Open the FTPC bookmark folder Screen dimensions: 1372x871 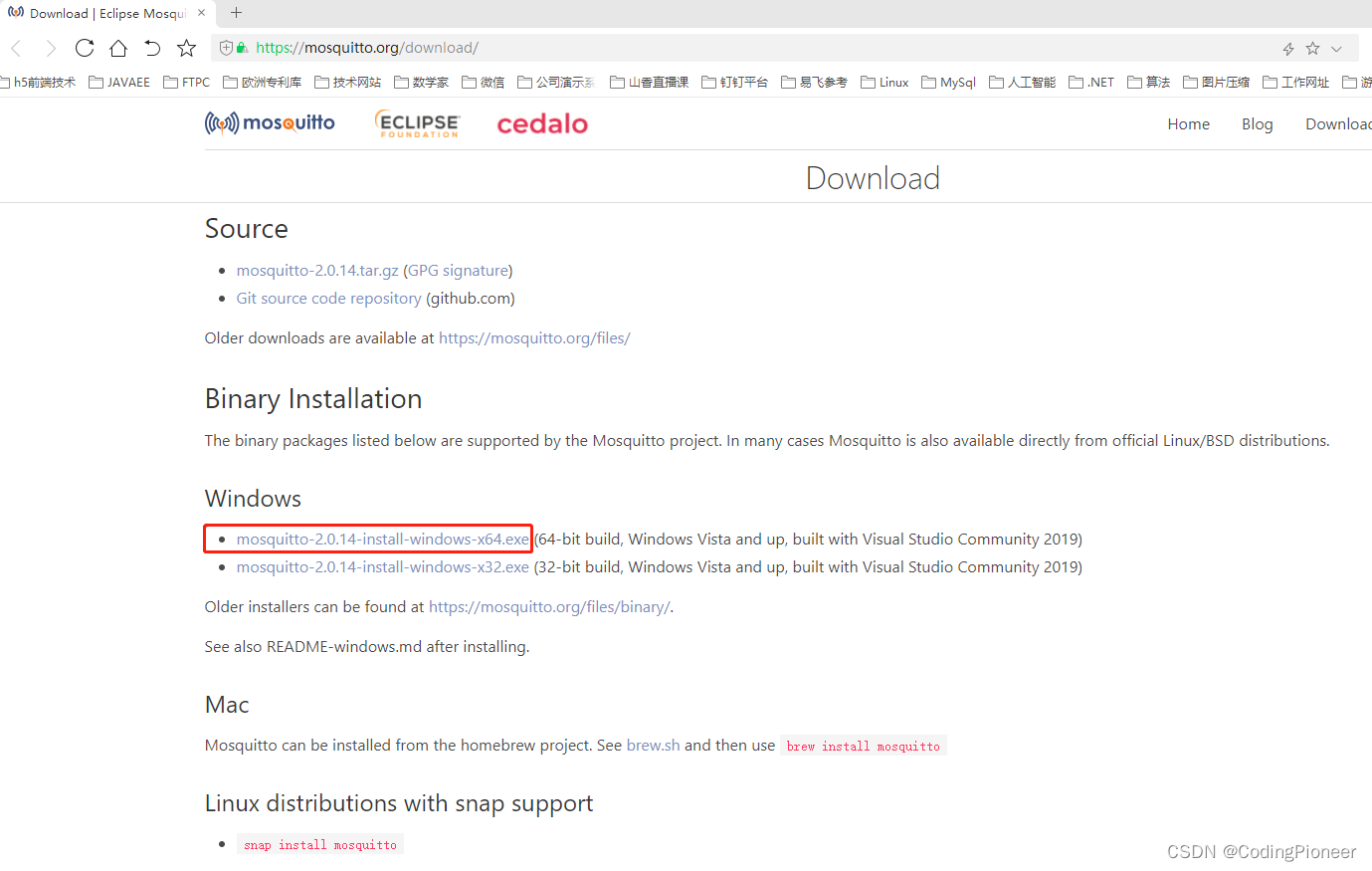coord(187,83)
